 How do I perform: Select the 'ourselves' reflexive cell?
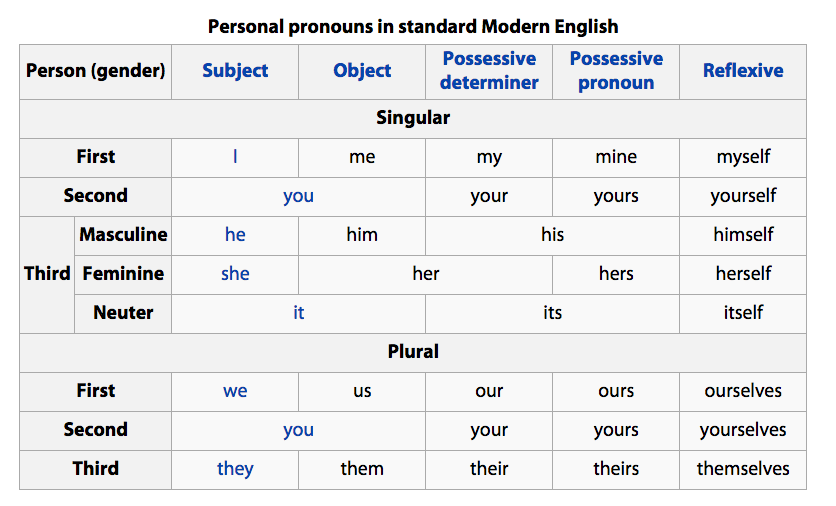pos(743,391)
